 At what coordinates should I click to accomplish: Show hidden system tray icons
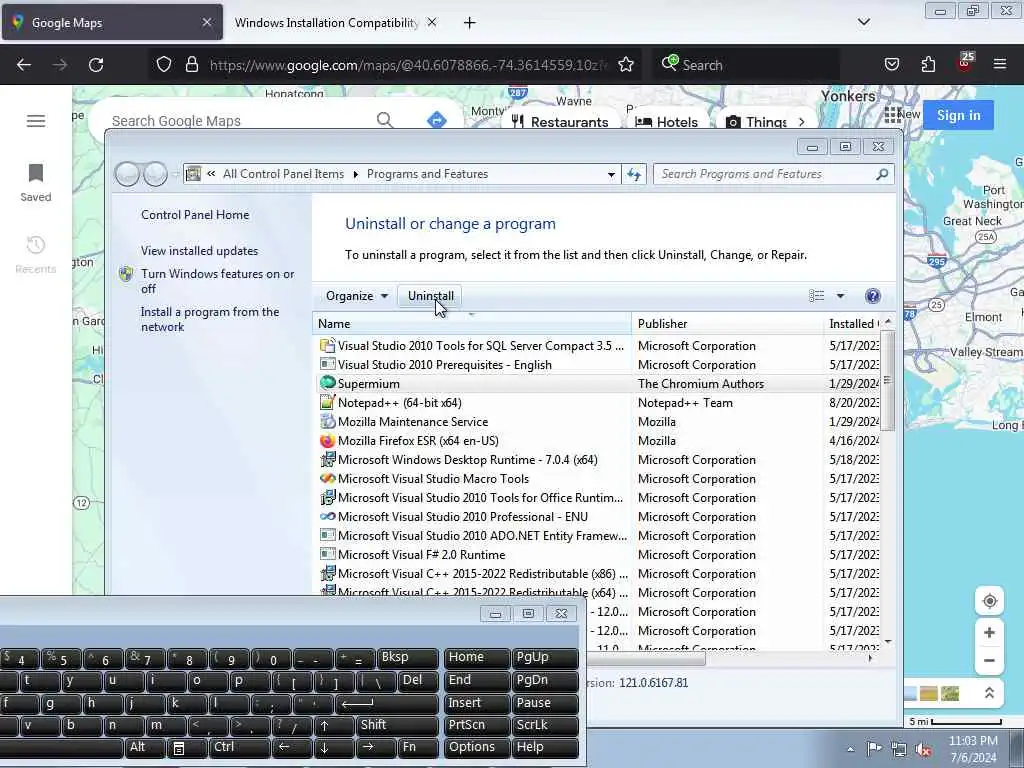pos(850,750)
